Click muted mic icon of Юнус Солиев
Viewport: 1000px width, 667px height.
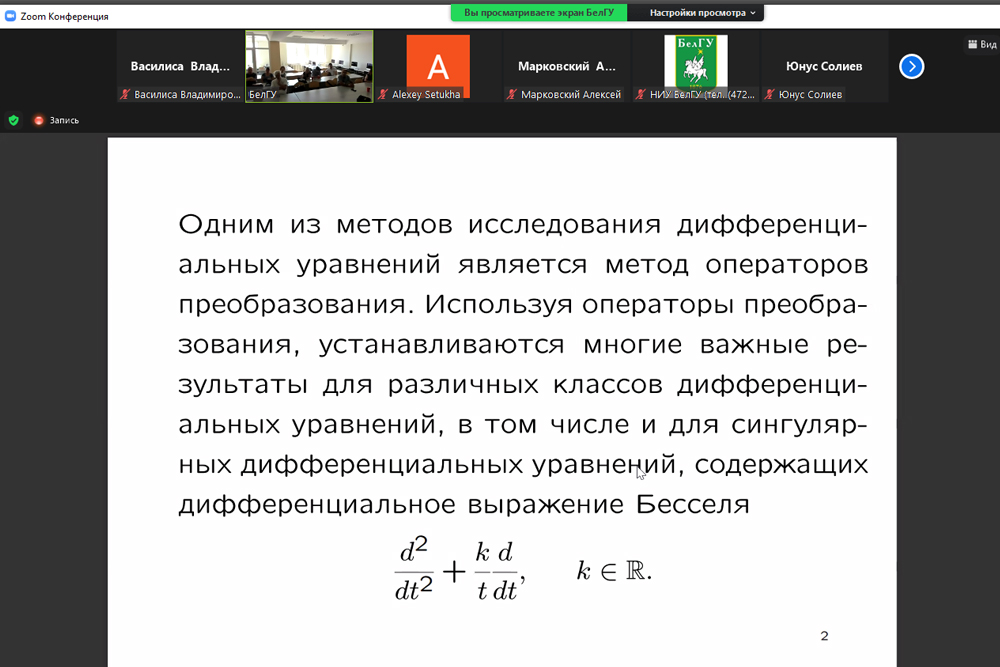pos(769,95)
